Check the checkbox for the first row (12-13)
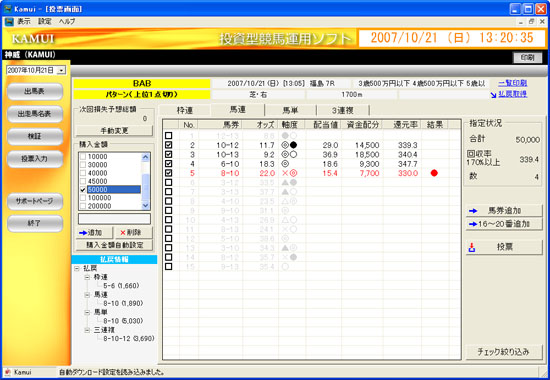Viewport: 550px width, 380px height. (168, 135)
